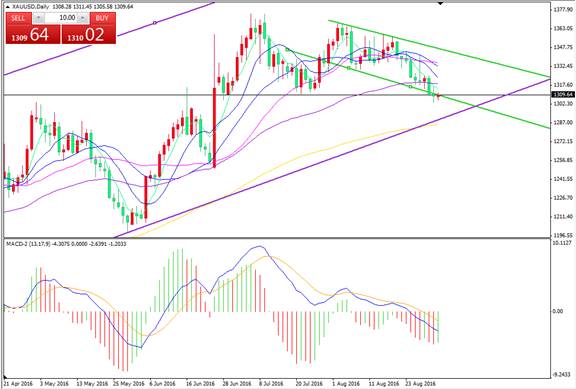576x389 pixels.
Task: Click the 23 Aug 2016 date label
Action: pos(421,384)
